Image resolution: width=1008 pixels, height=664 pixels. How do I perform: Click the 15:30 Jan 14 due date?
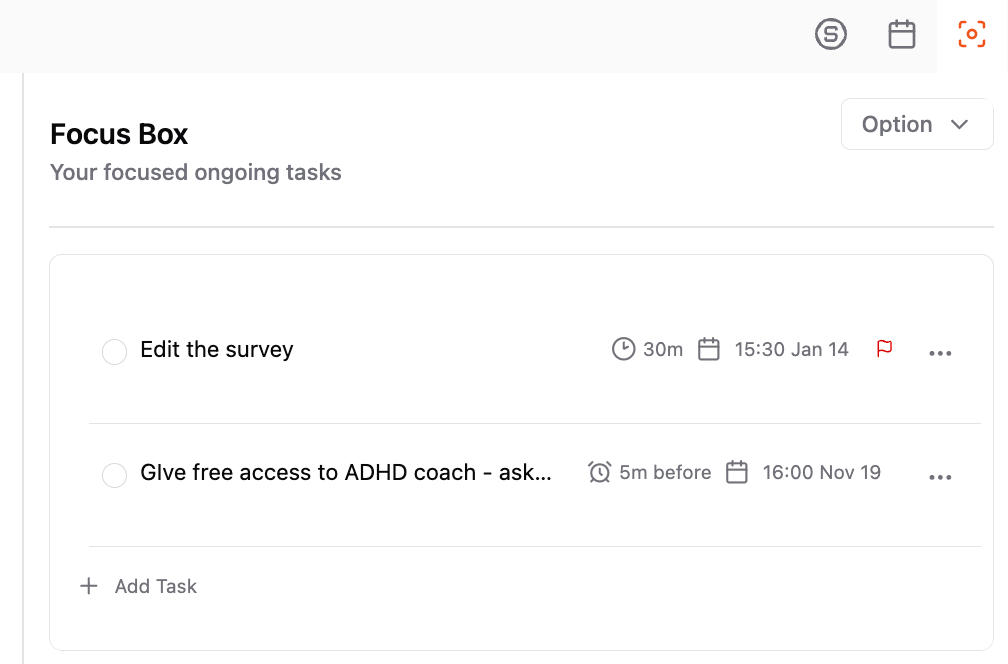click(791, 349)
